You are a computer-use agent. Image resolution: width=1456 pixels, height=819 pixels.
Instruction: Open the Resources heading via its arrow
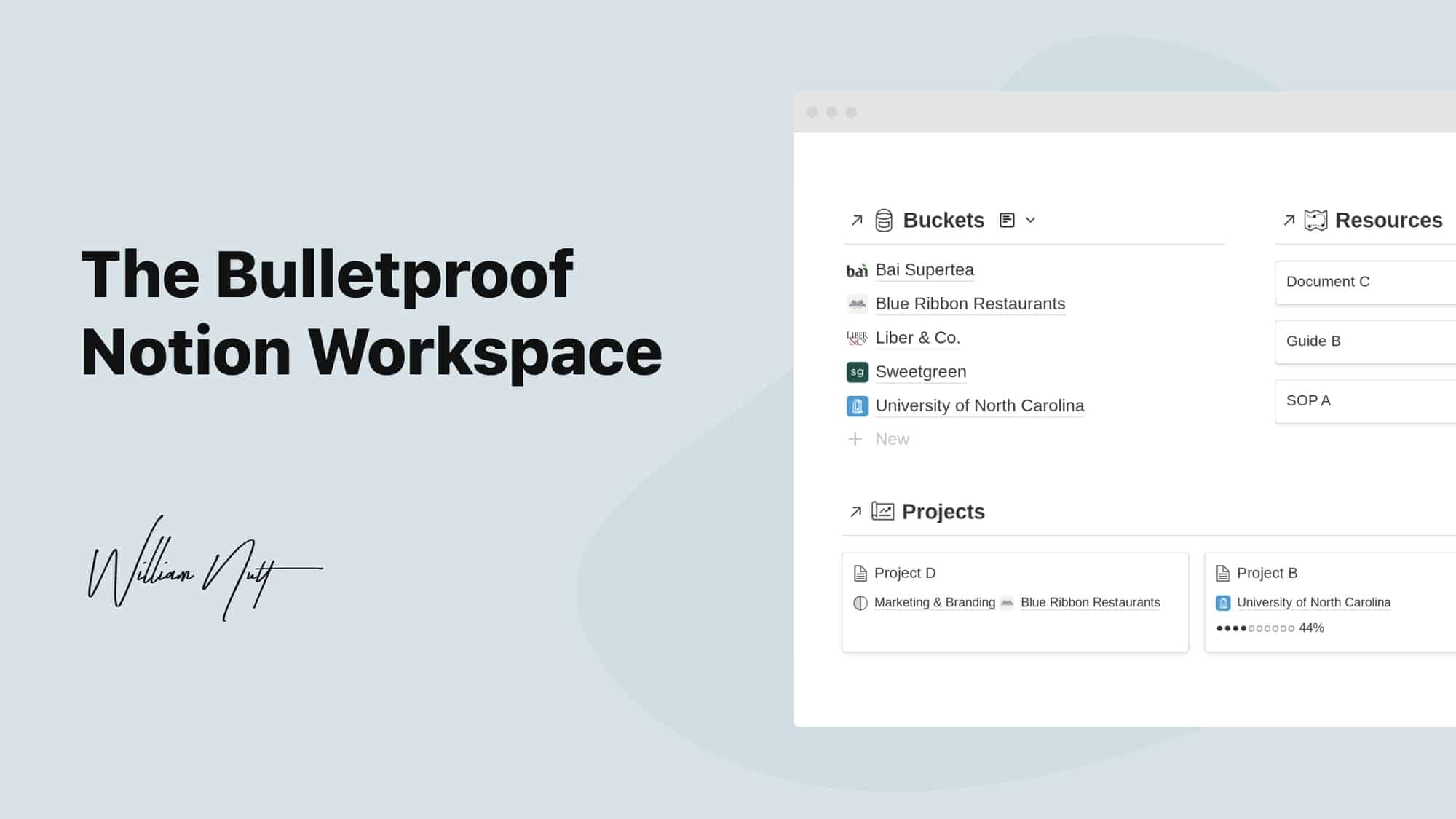[x=1288, y=219]
